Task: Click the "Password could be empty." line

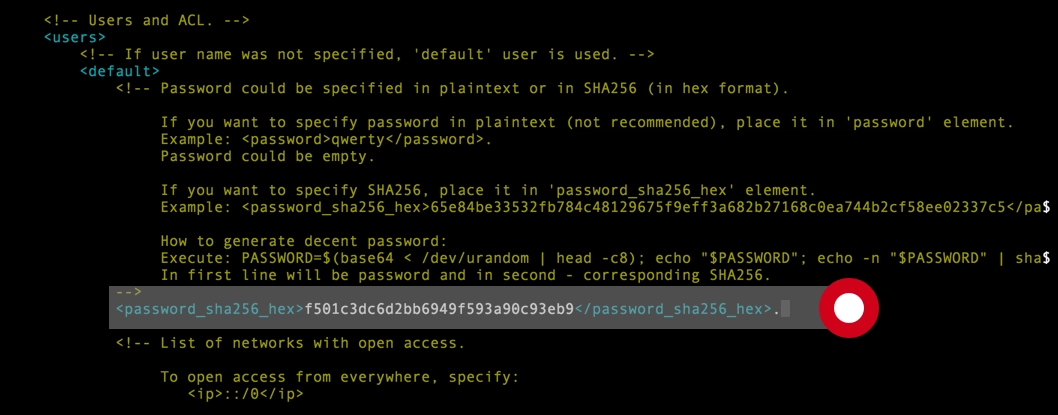Action: [267, 157]
